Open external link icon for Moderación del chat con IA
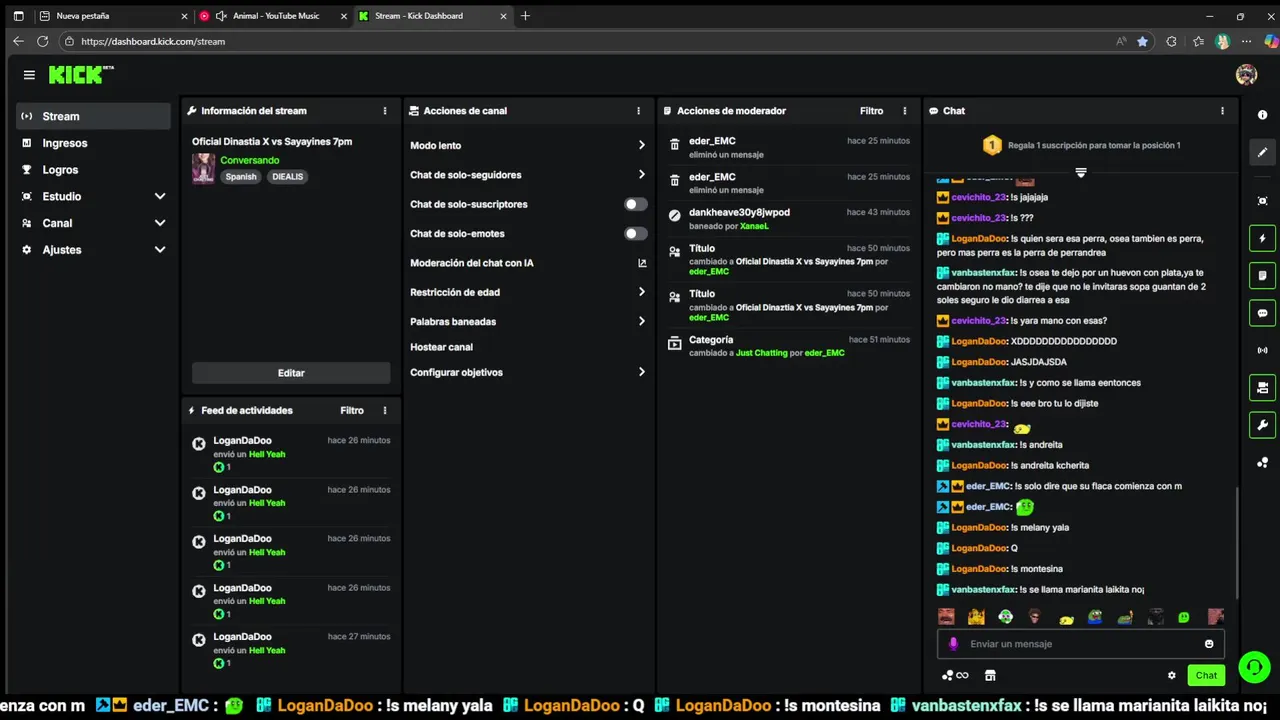This screenshot has height=720, width=1280. pos(642,263)
